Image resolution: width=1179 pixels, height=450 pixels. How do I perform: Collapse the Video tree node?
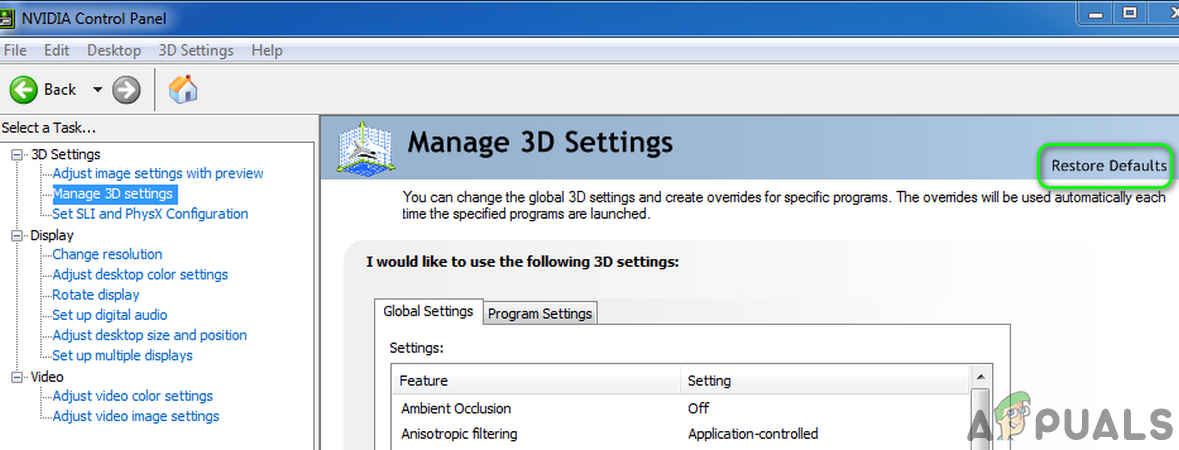click(x=17, y=377)
